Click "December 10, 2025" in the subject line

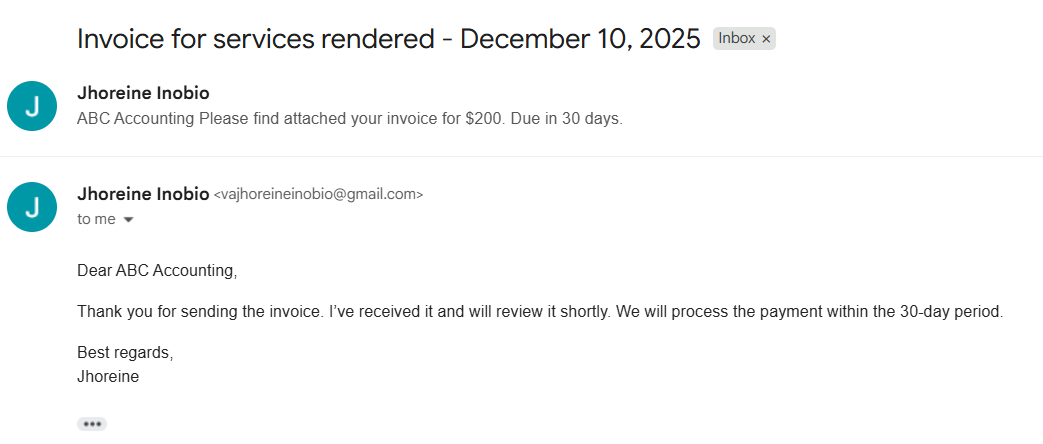pos(580,39)
